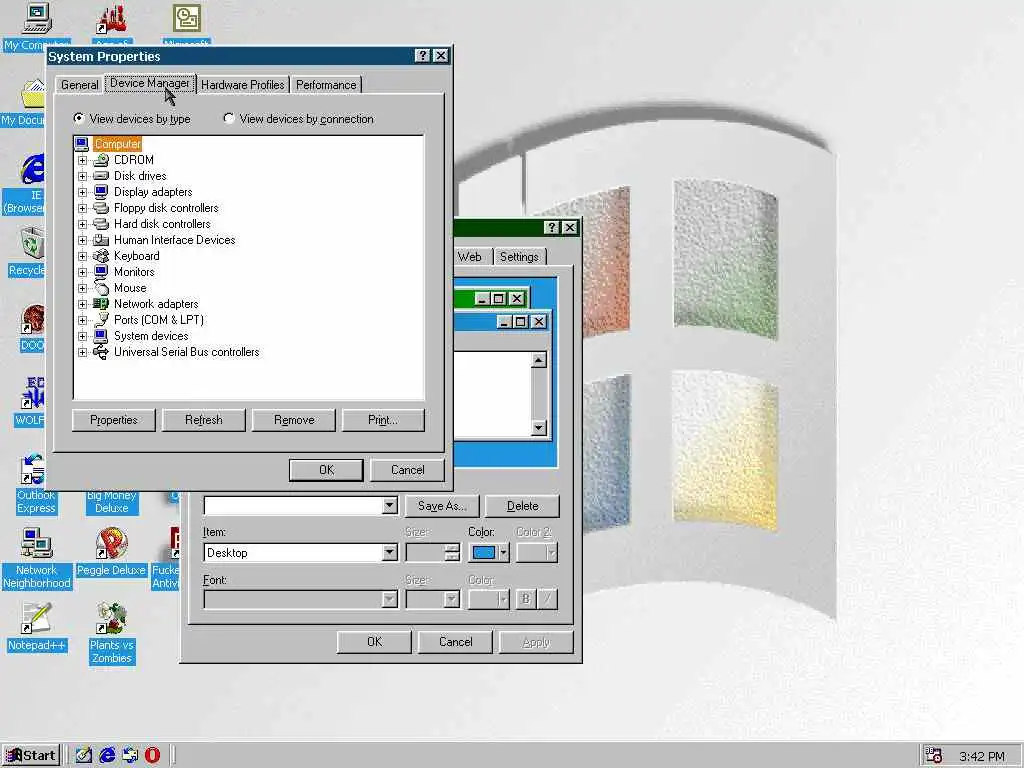Open Notepad++ desktop shortcut
This screenshot has height=768, width=1024.
35,618
